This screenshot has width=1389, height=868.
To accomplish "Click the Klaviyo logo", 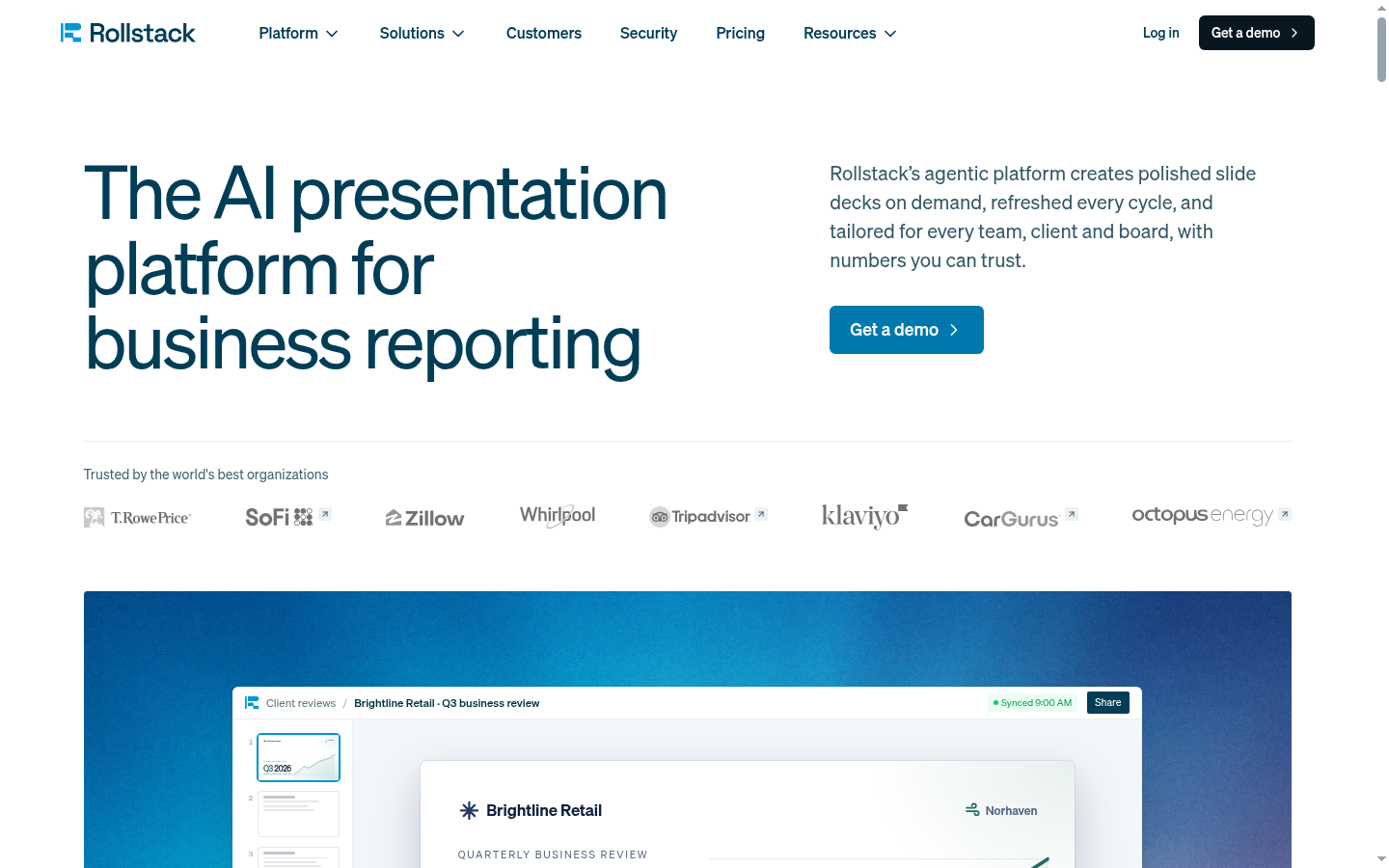I will pyautogui.click(x=864, y=516).
